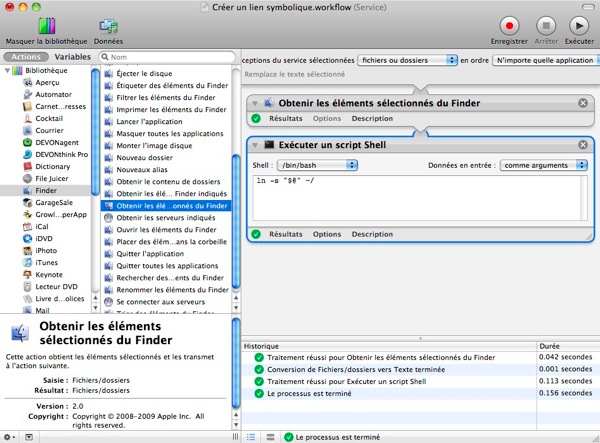Choose Se connecter aux serveurs action
Viewport: 600px width, 443px height.
pyautogui.click(x=160, y=302)
